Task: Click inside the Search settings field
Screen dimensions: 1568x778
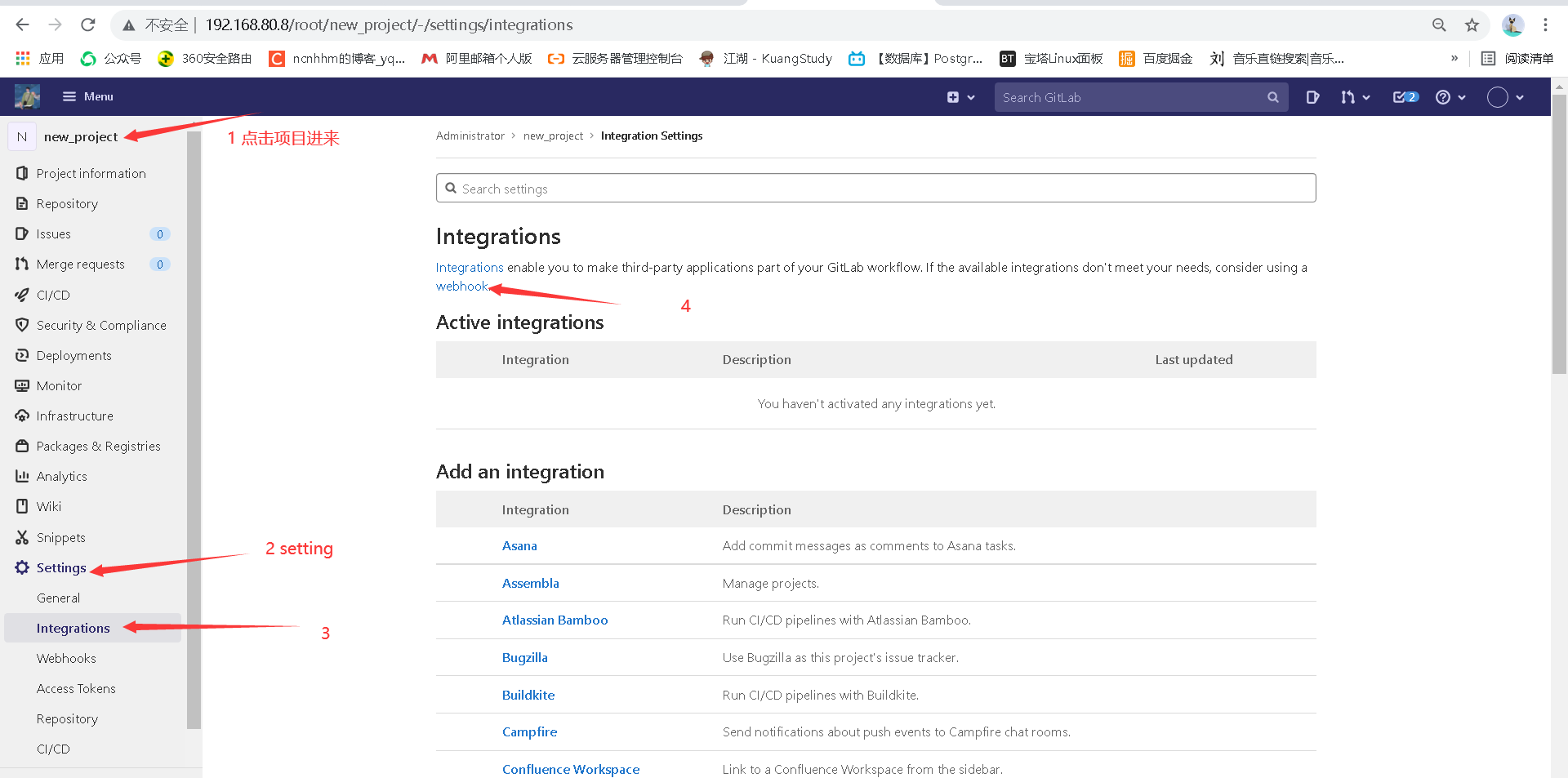Action: (735, 188)
